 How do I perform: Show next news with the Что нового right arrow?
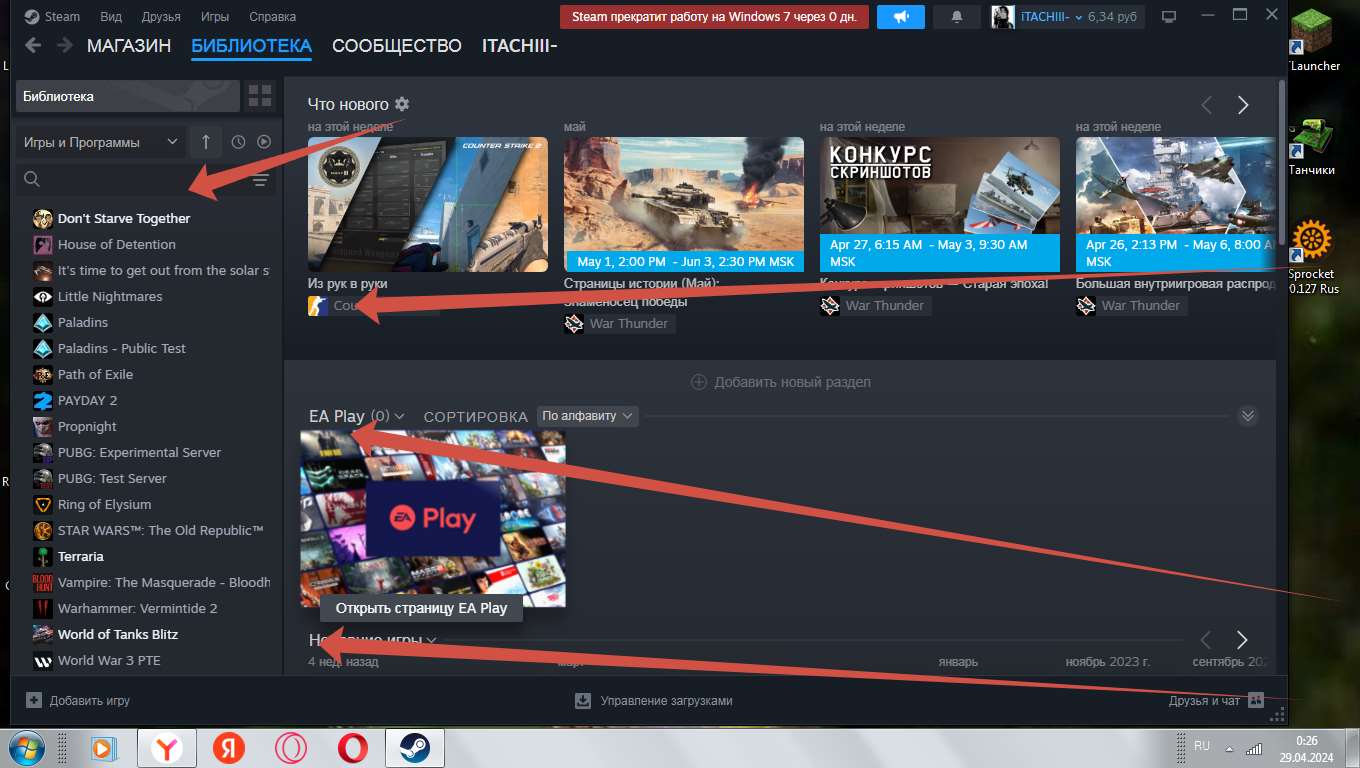click(1243, 105)
